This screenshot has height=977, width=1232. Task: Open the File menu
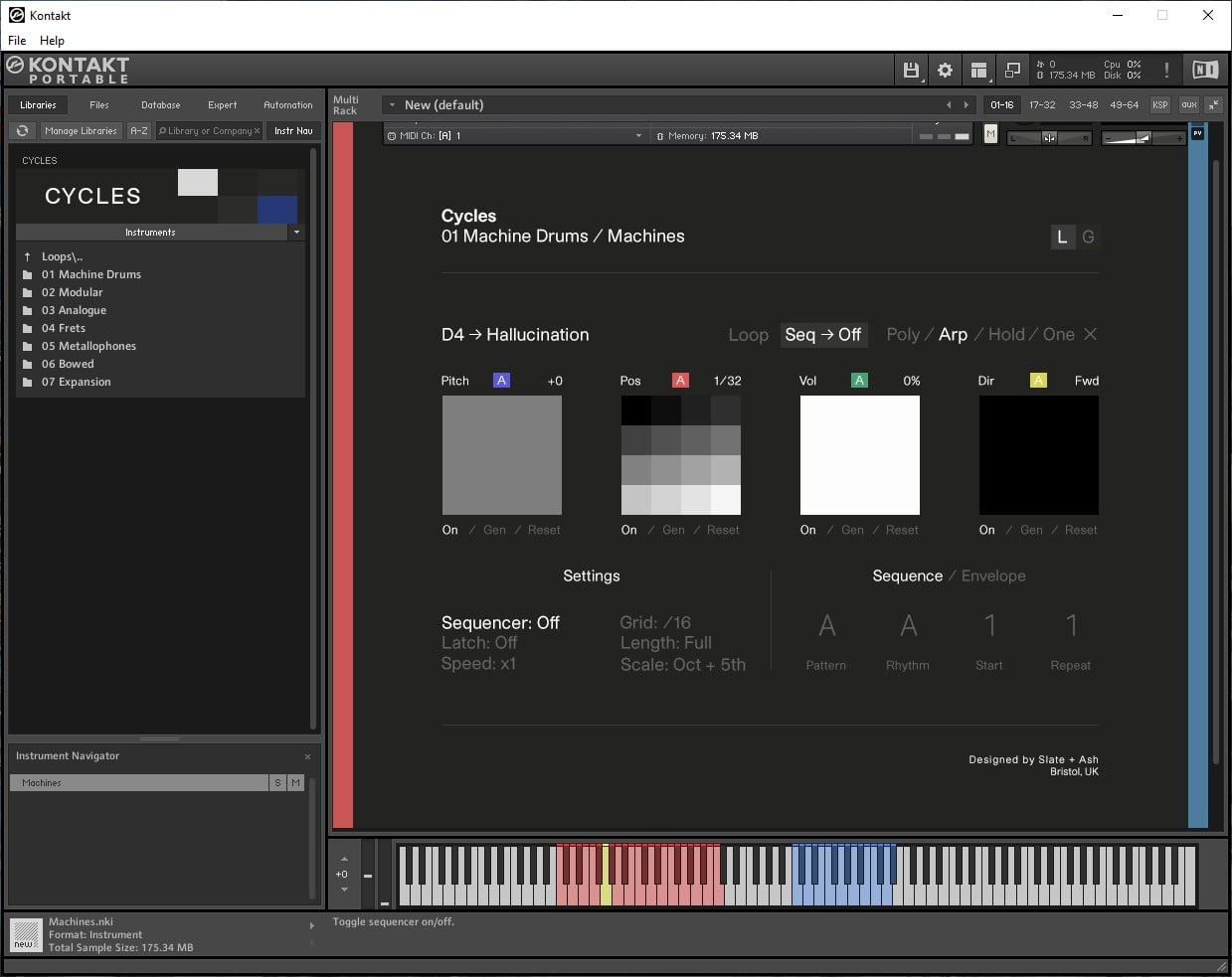(17, 41)
